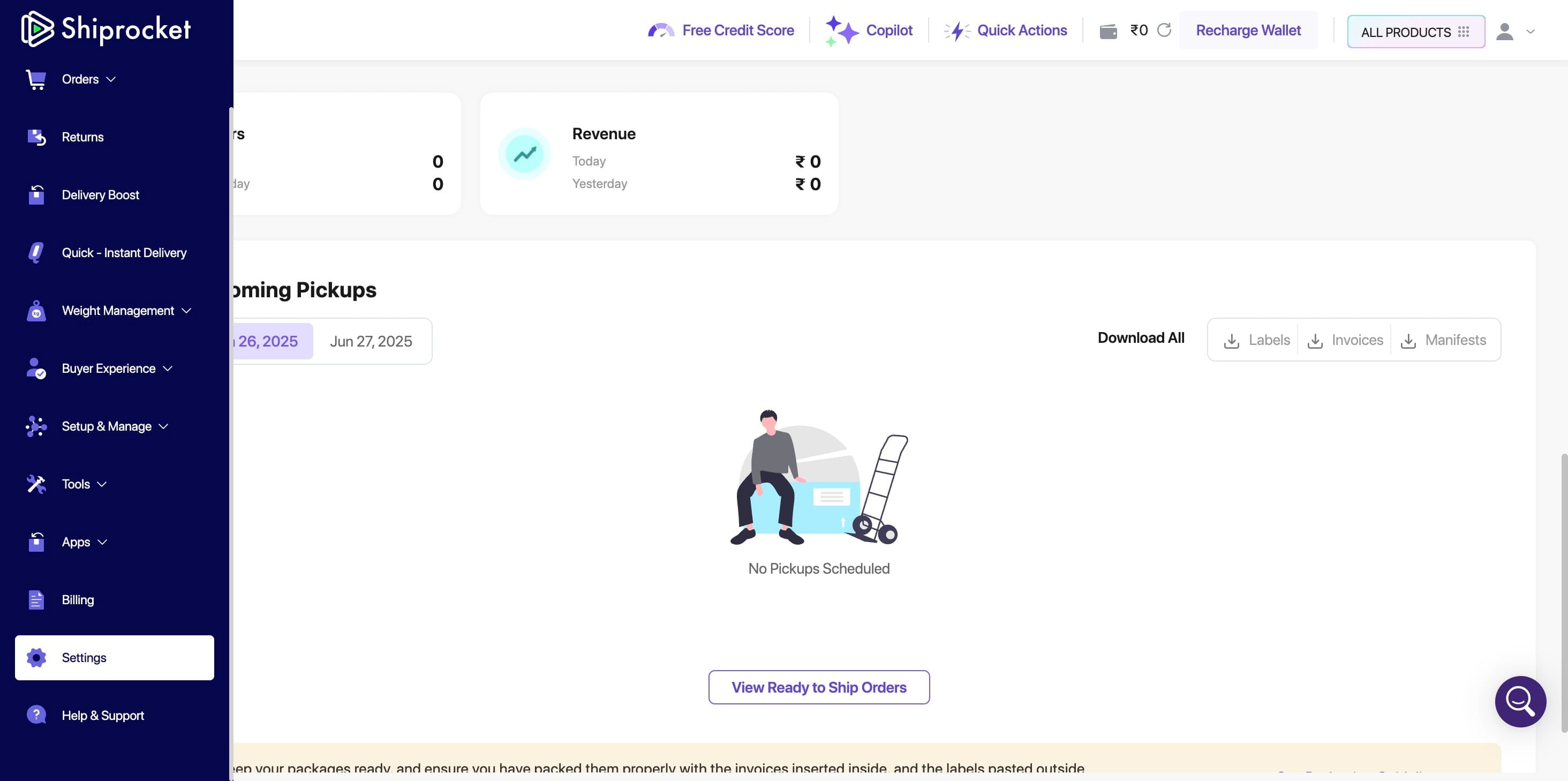Select the Jun 27, 2025 date tab
This screenshot has width=1568, height=781.
click(x=371, y=341)
